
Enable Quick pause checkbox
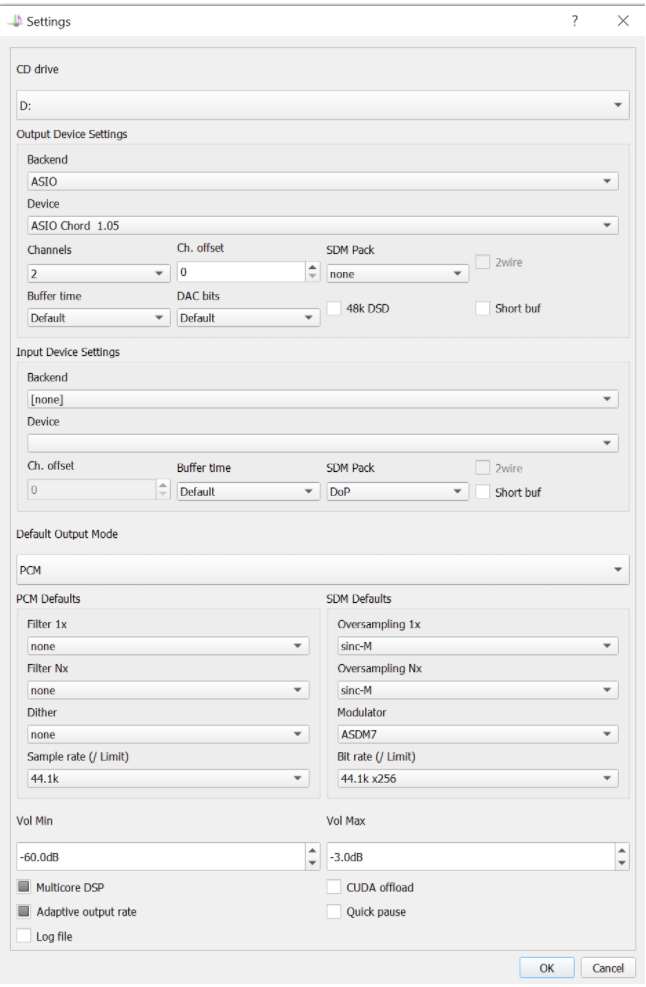tap(334, 911)
